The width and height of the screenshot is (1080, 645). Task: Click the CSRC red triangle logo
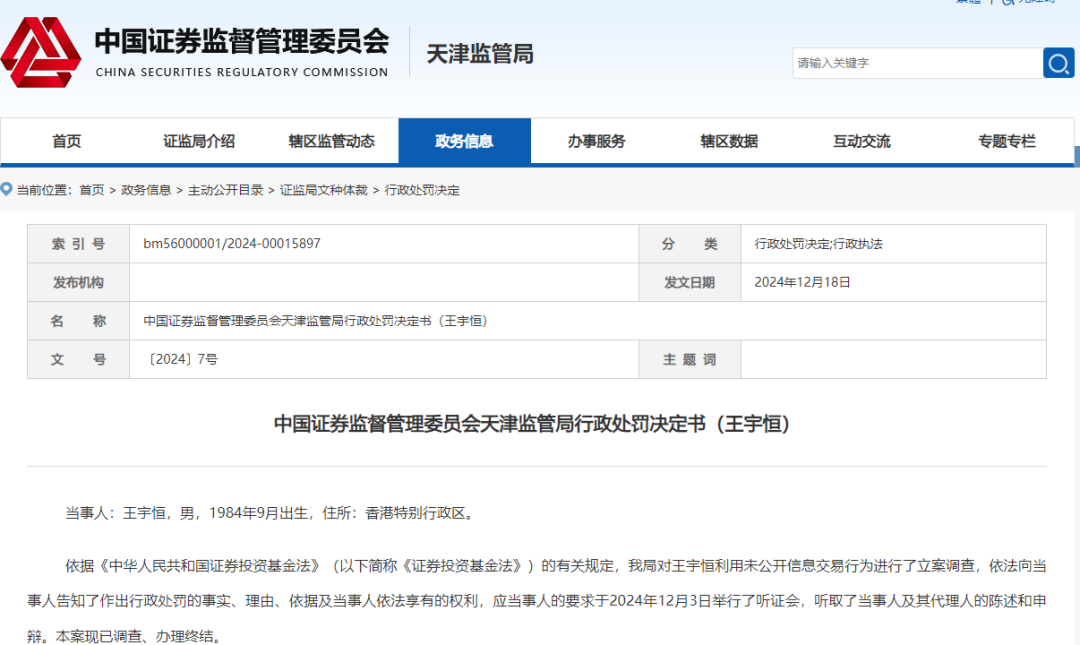(x=42, y=52)
